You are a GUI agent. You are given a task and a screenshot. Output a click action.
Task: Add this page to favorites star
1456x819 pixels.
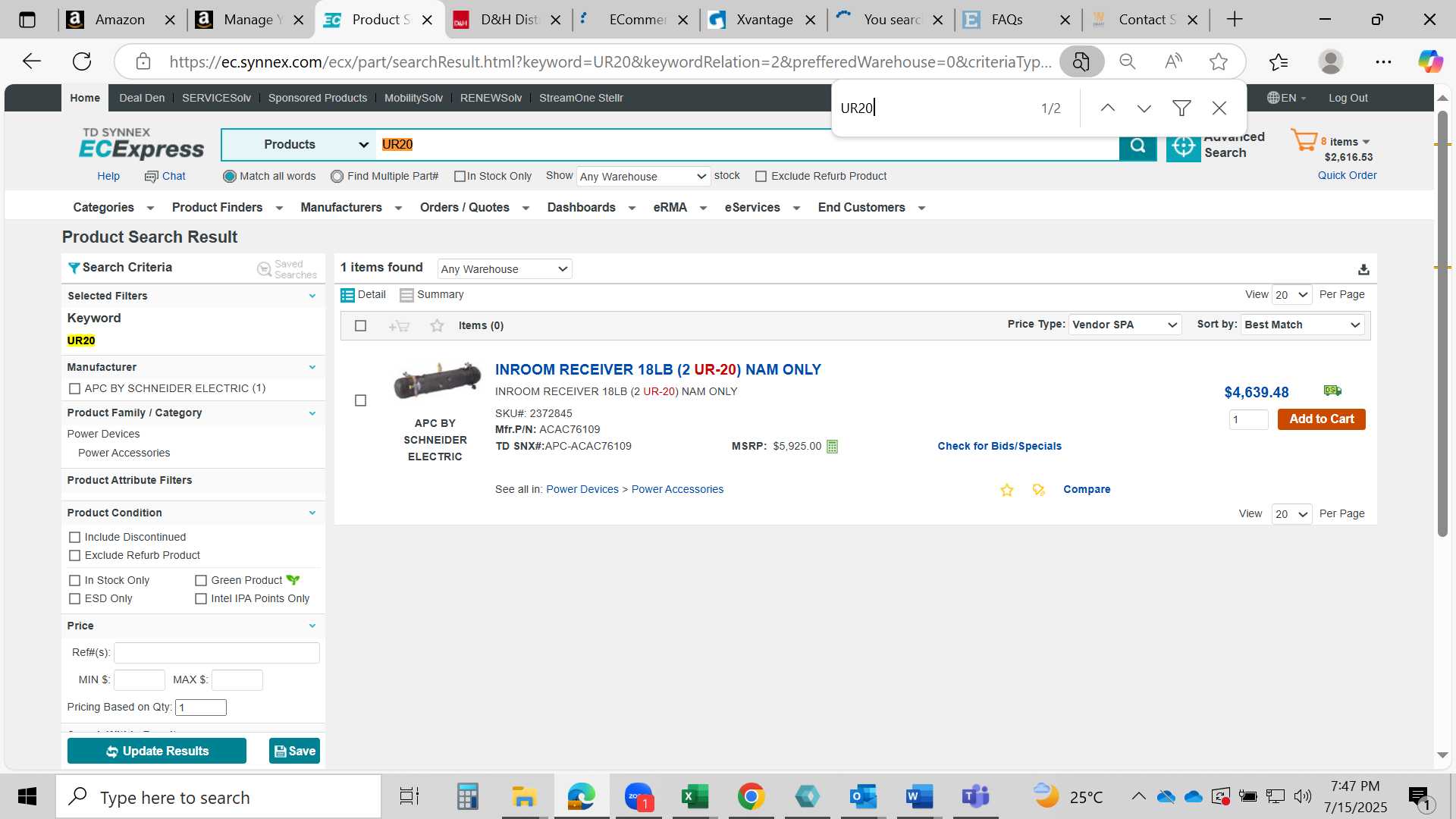tap(1219, 61)
